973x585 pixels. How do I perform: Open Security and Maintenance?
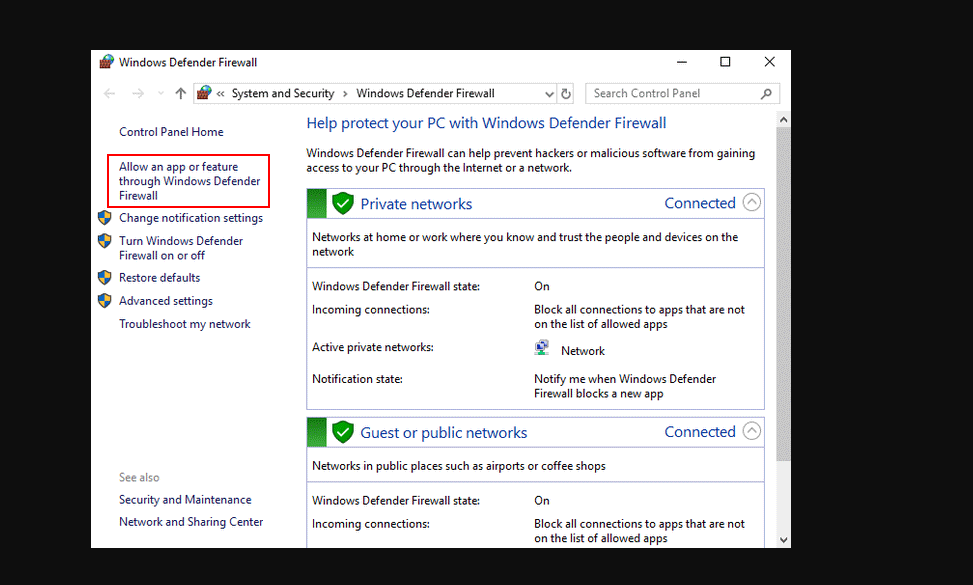[x=185, y=499]
